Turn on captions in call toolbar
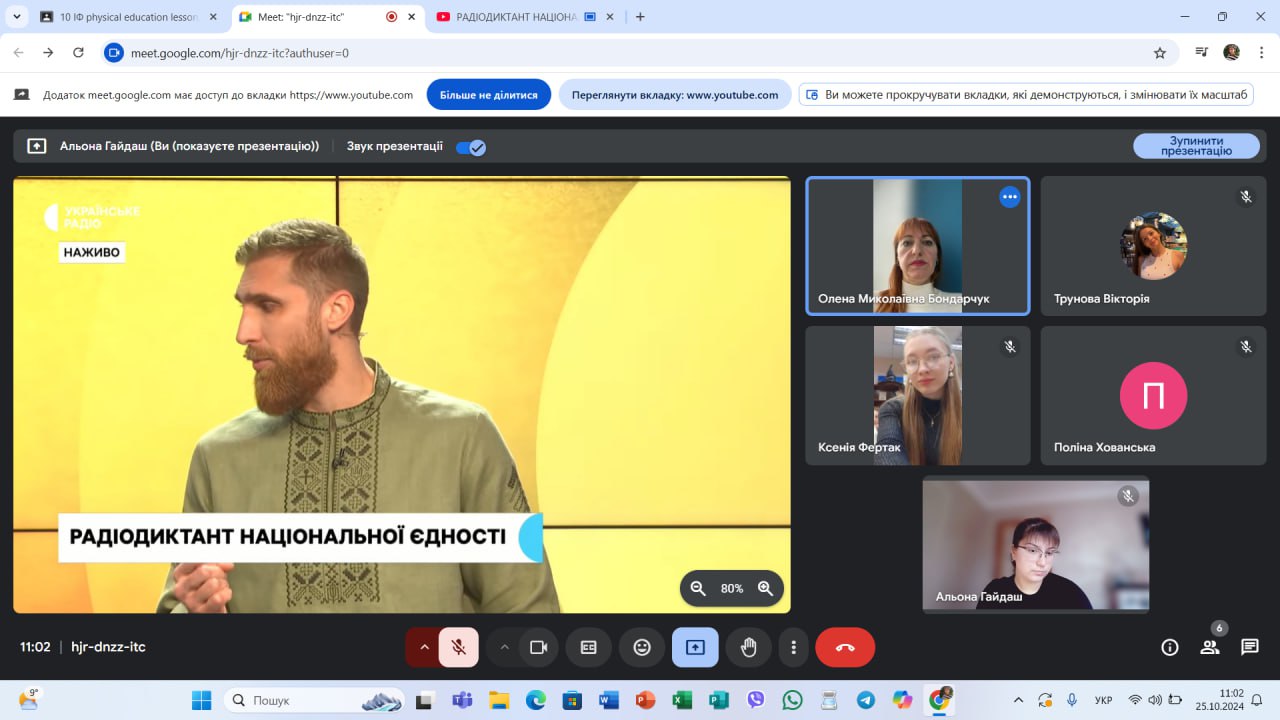 (589, 647)
